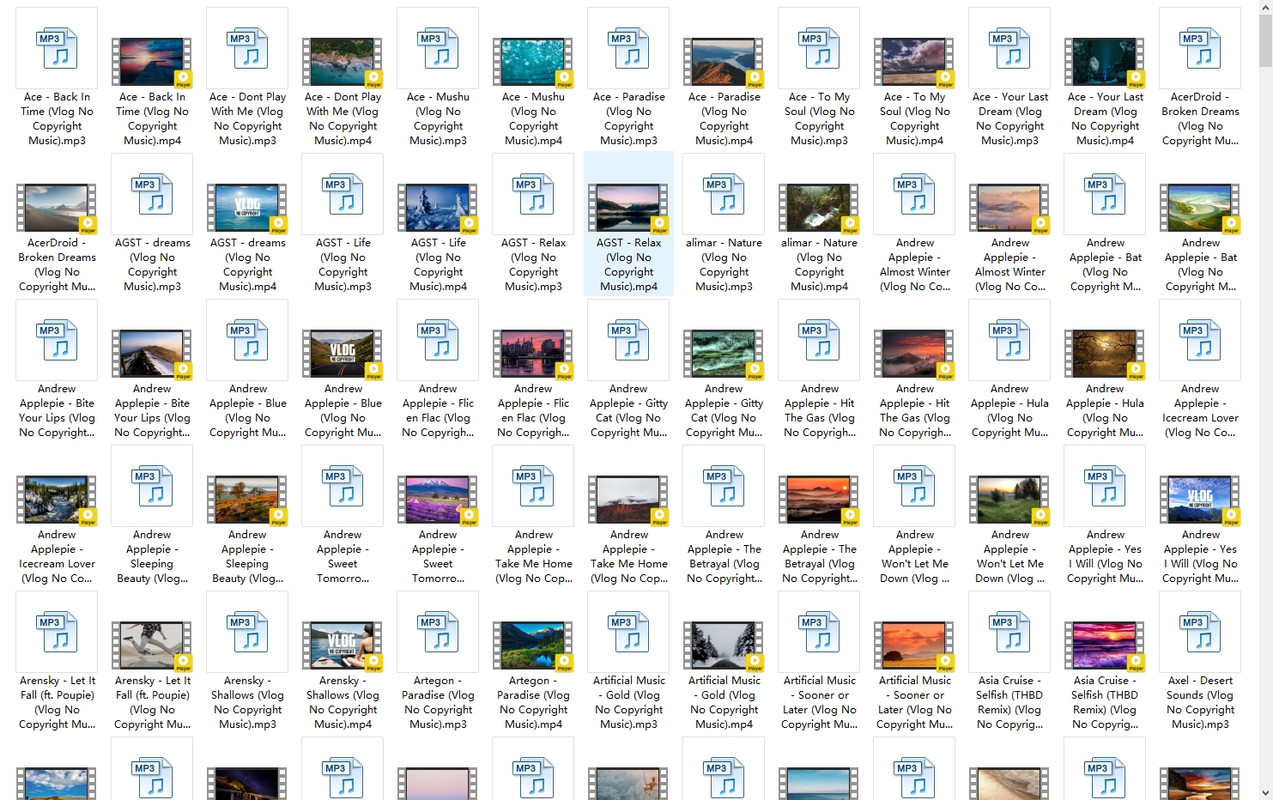Select the Yes I Will VLOG video thumbnail

coord(1200,500)
